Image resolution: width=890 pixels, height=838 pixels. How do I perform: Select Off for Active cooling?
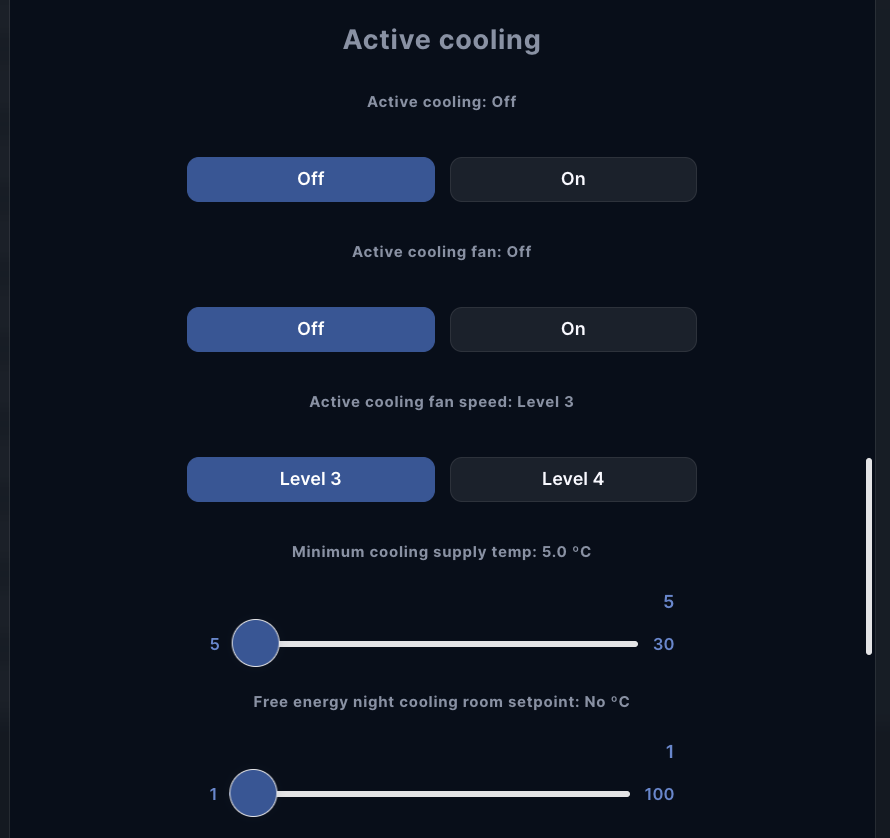pos(310,179)
